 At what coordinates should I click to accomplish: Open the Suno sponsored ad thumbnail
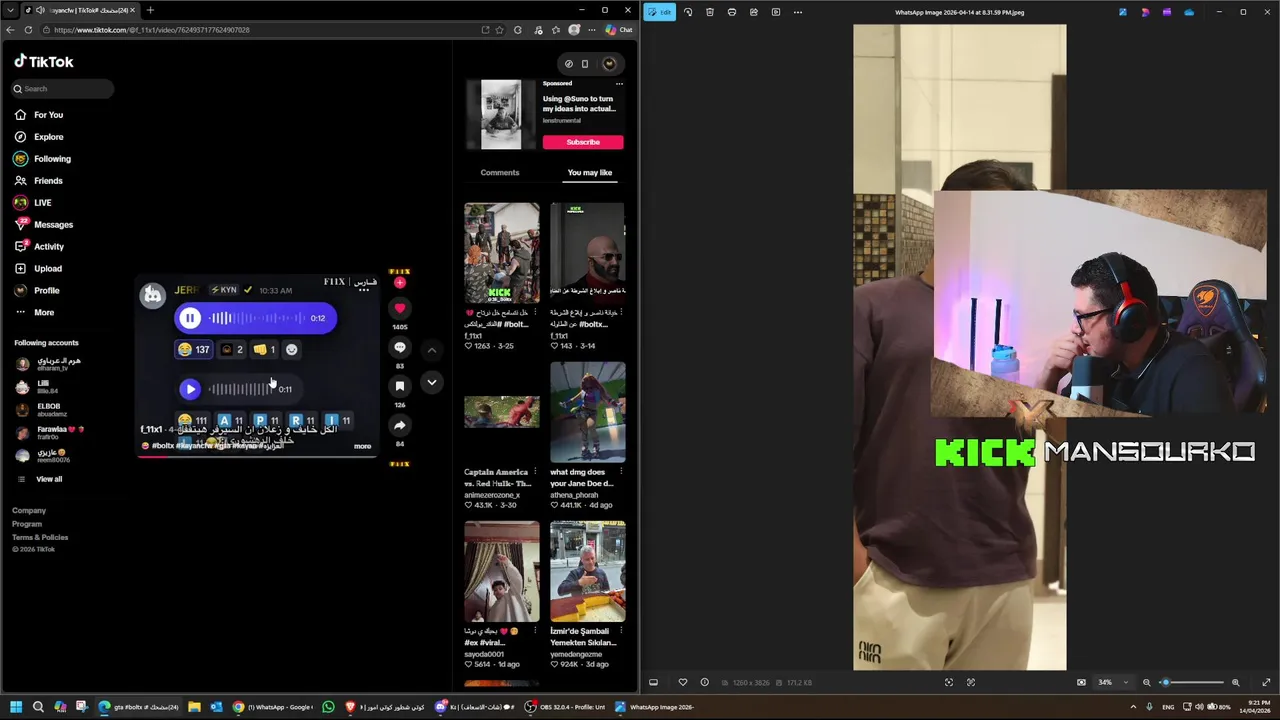click(x=501, y=115)
